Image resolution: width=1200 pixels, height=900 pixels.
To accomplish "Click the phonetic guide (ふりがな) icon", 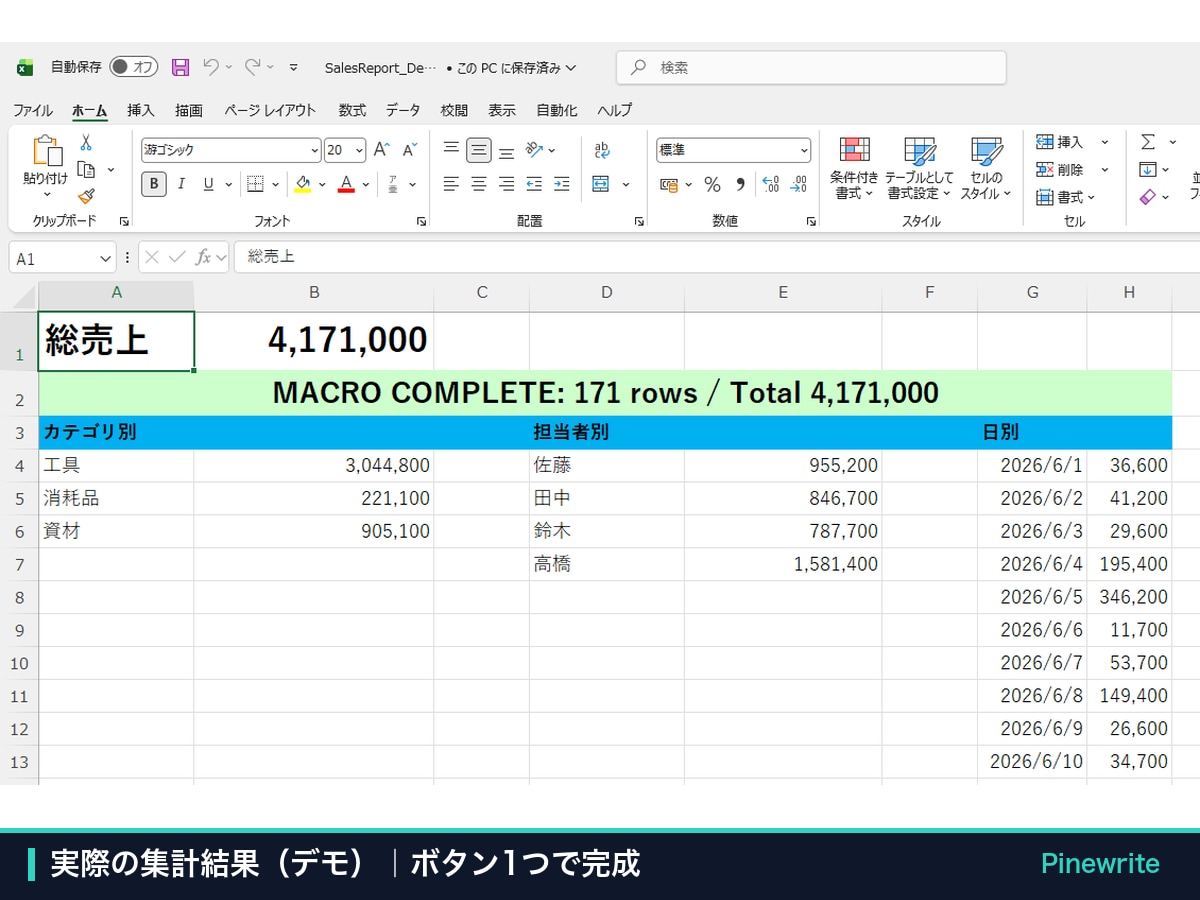I will pyautogui.click(x=392, y=184).
